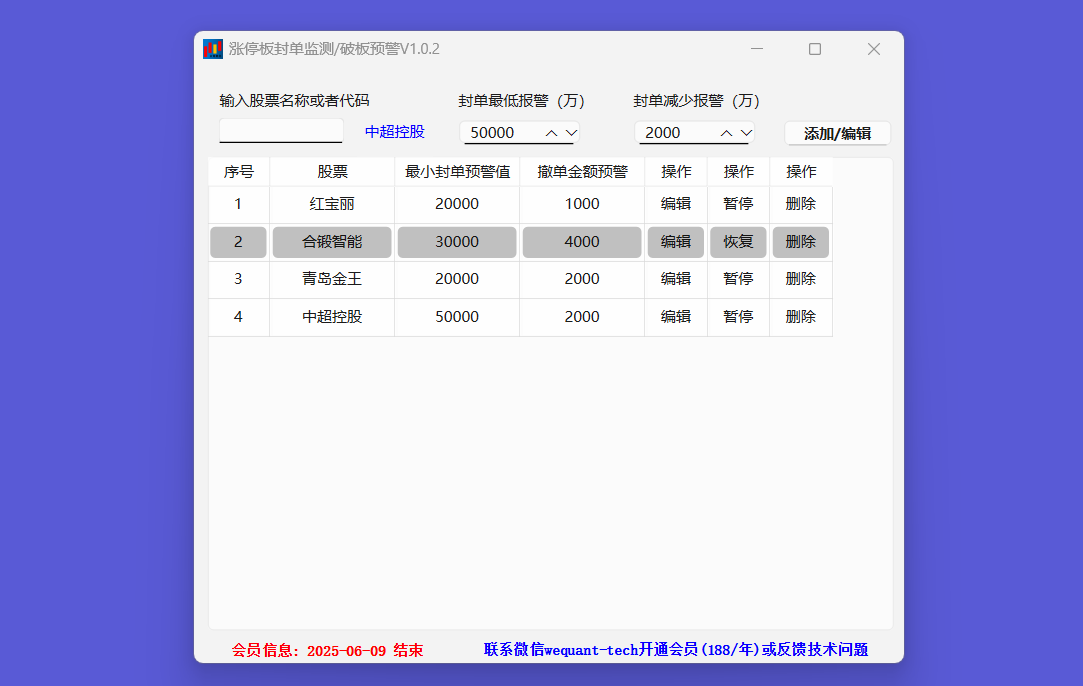Click the 最小封单预警值 column header
The height and width of the screenshot is (686, 1083).
(x=457, y=172)
